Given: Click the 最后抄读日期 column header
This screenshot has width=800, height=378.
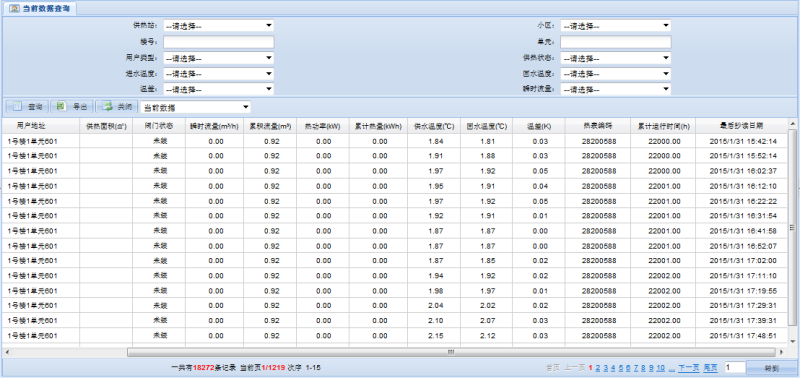Looking at the screenshot, I should tap(742, 125).
